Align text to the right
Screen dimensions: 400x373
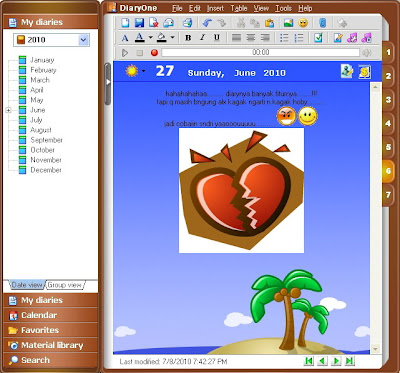265,38
